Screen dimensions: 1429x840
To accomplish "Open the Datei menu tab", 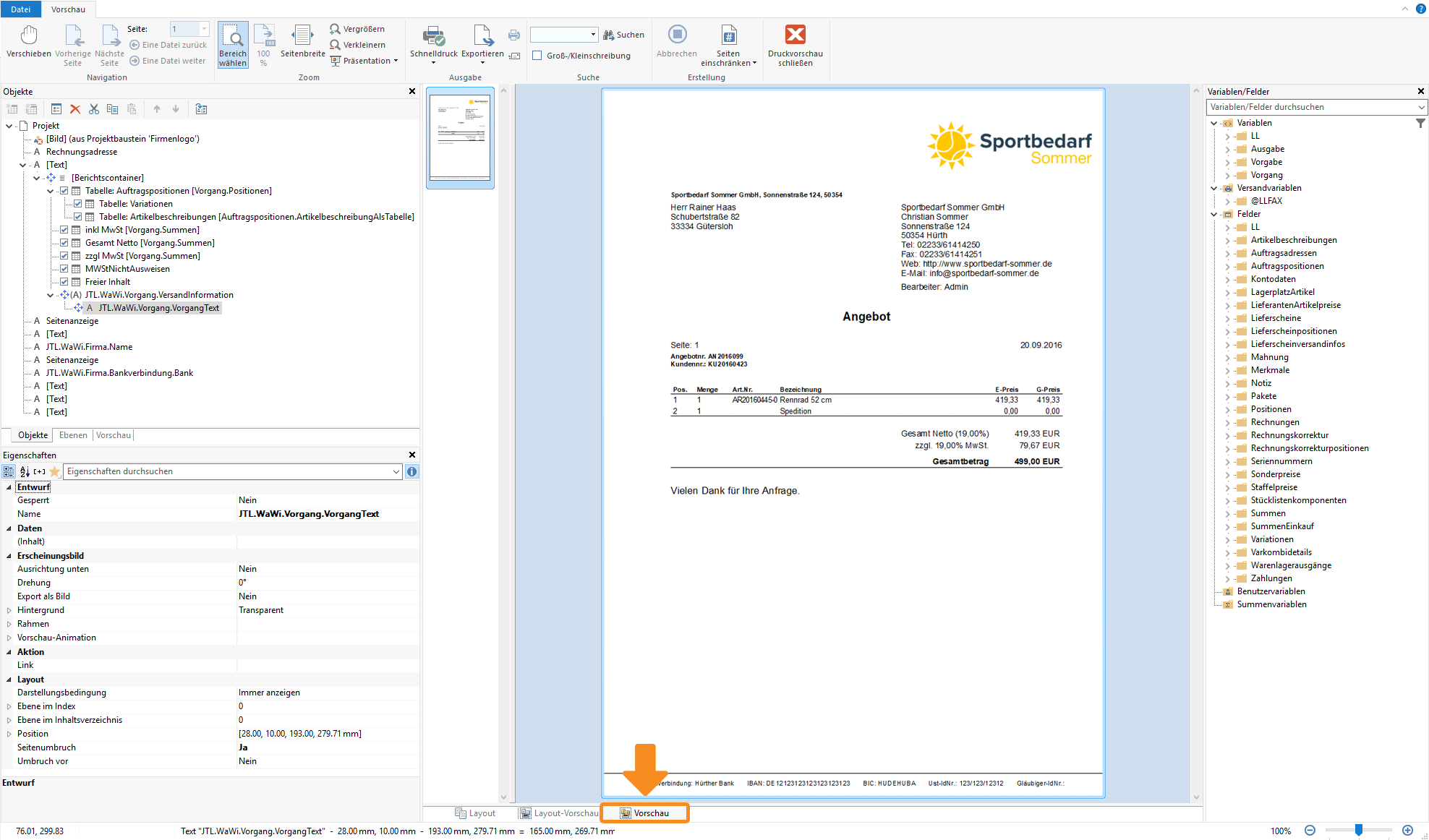I will coord(21,9).
